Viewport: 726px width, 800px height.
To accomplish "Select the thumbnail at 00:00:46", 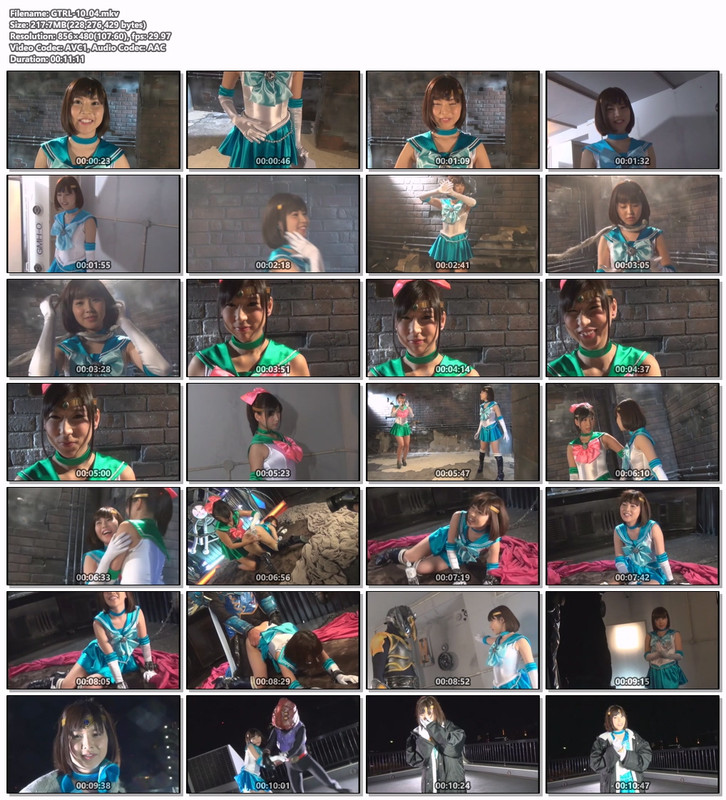I will coord(273,120).
